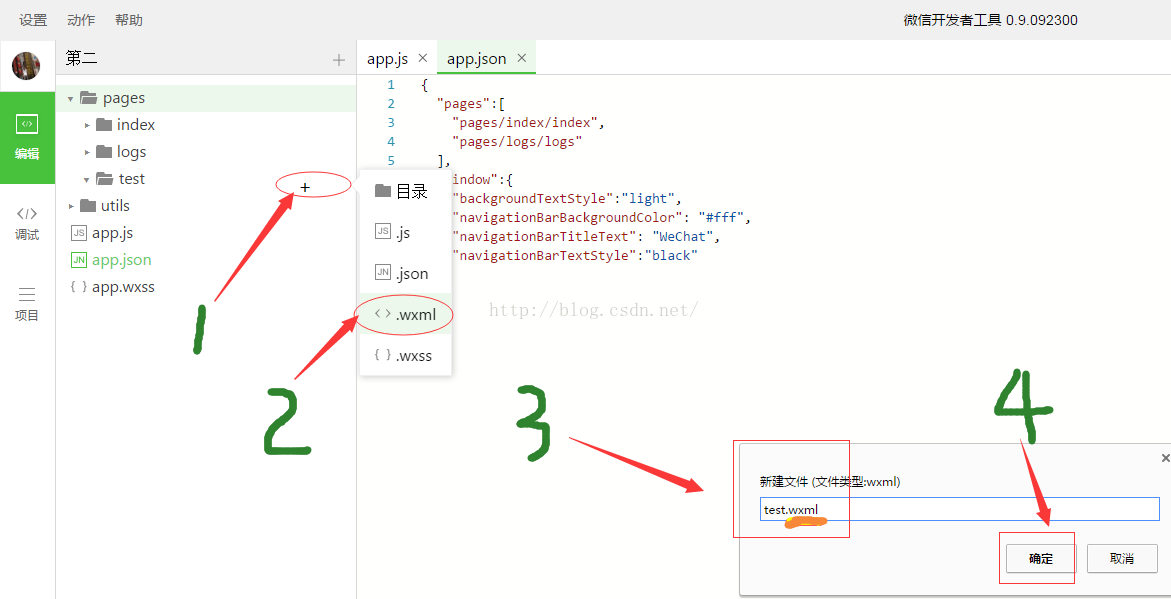Expand the index folder
This screenshot has width=1171, height=599.
click(87, 125)
